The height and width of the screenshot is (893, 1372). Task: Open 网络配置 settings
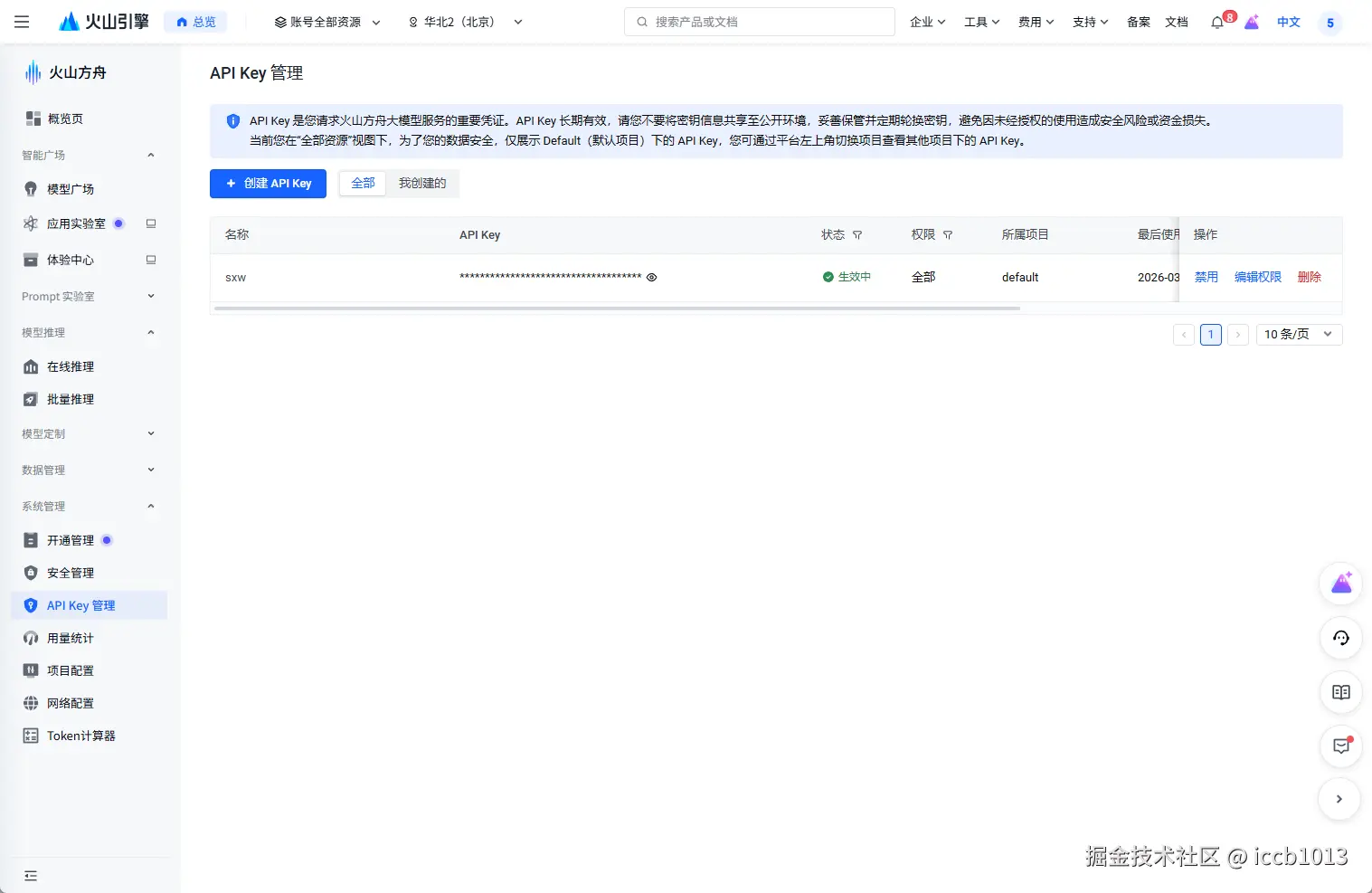71,702
